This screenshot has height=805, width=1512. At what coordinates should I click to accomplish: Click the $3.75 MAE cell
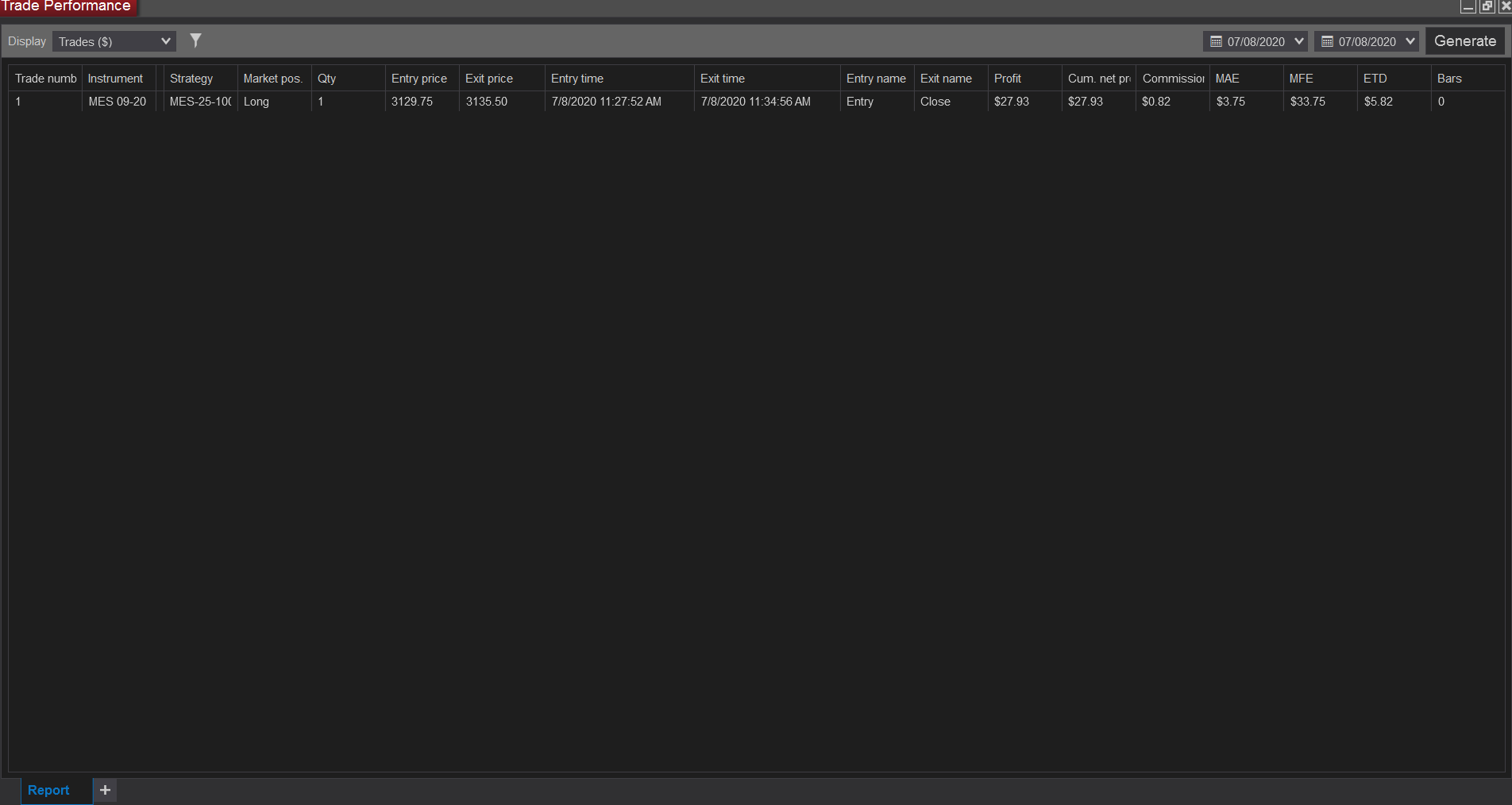1247,102
